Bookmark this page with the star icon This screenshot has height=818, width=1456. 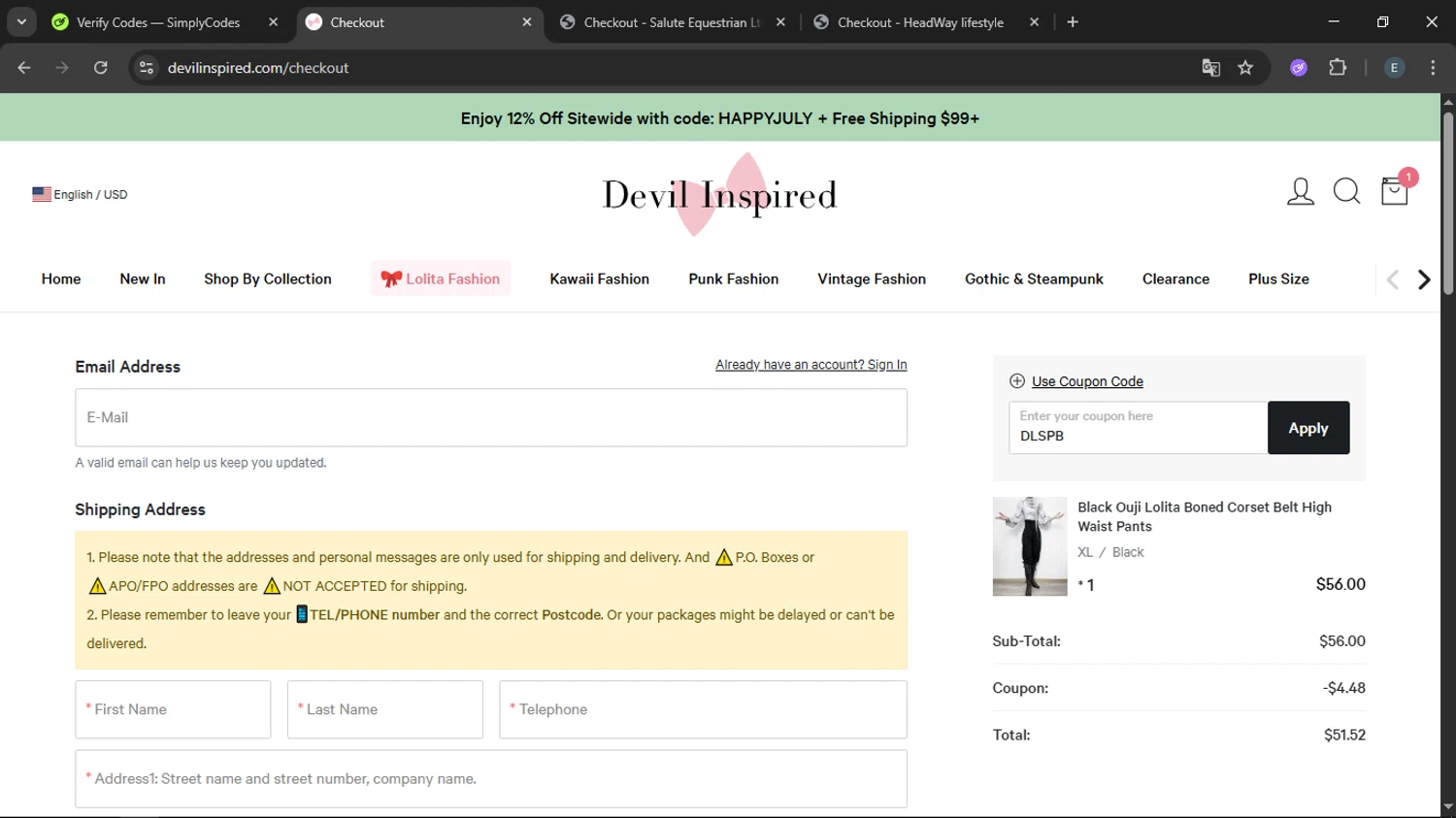point(1245,68)
